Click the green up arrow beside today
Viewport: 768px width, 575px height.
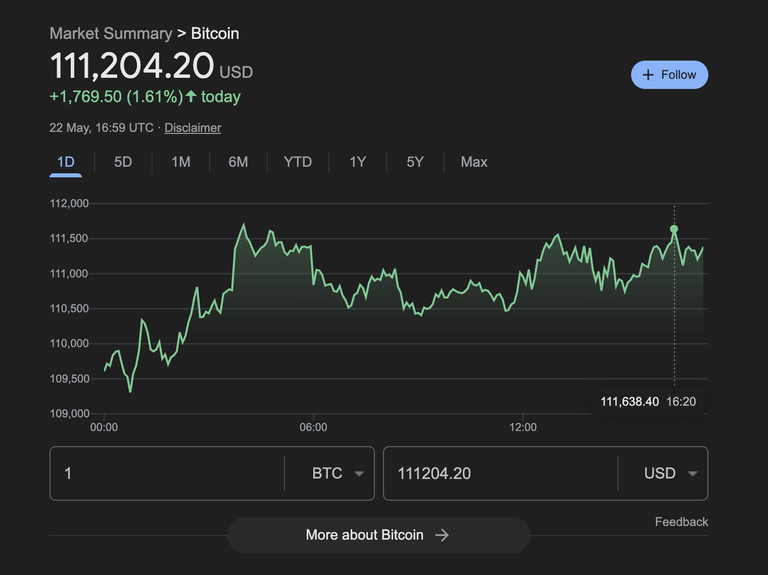point(191,96)
